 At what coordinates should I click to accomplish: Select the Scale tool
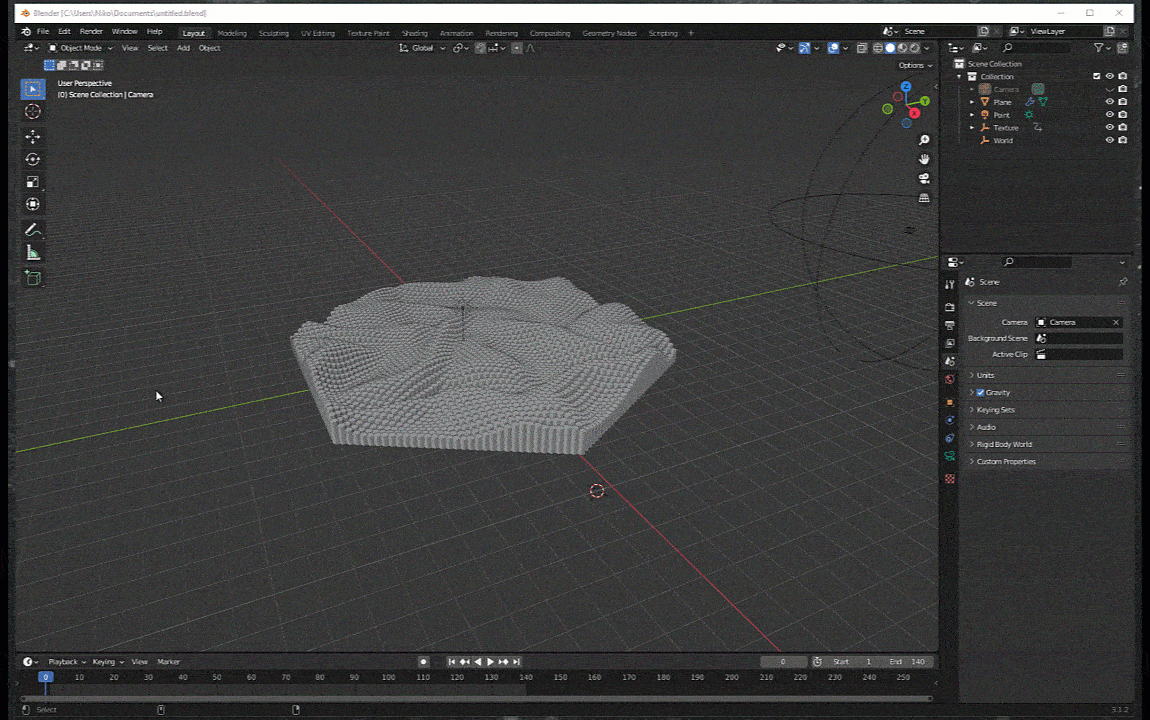32,182
